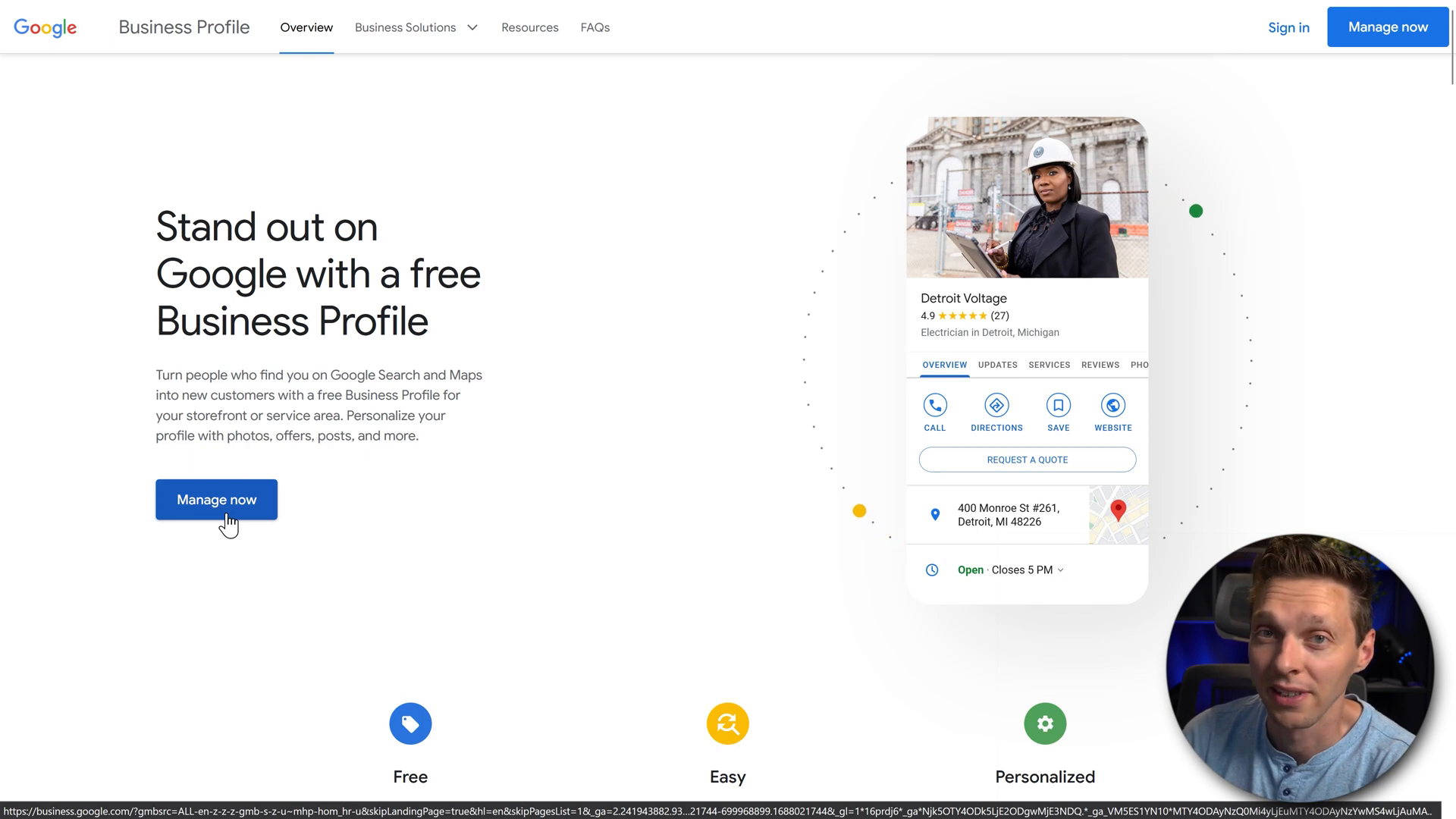The height and width of the screenshot is (819, 1456).
Task: Open the Business Solutions dropdown
Action: pyautogui.click(x=416, y=27)
